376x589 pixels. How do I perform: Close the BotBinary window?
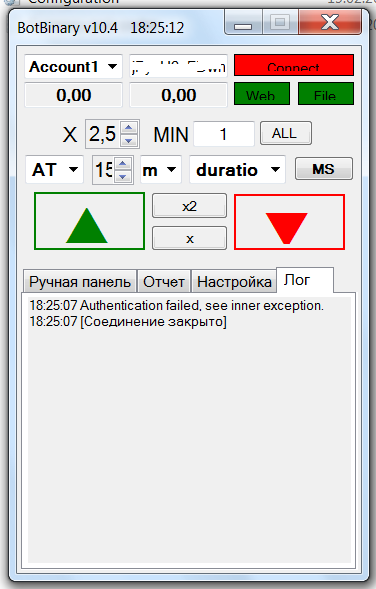click(330, 22)
